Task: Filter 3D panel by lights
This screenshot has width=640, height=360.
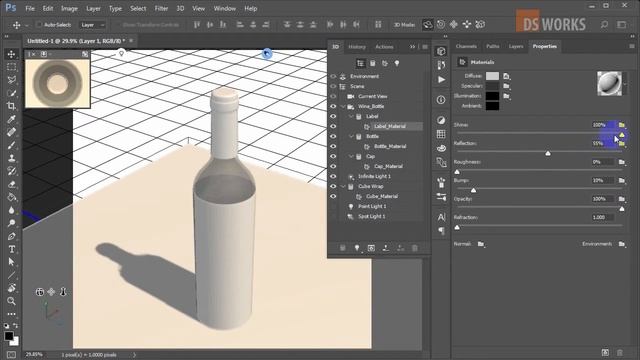Action: coord(397,63)
